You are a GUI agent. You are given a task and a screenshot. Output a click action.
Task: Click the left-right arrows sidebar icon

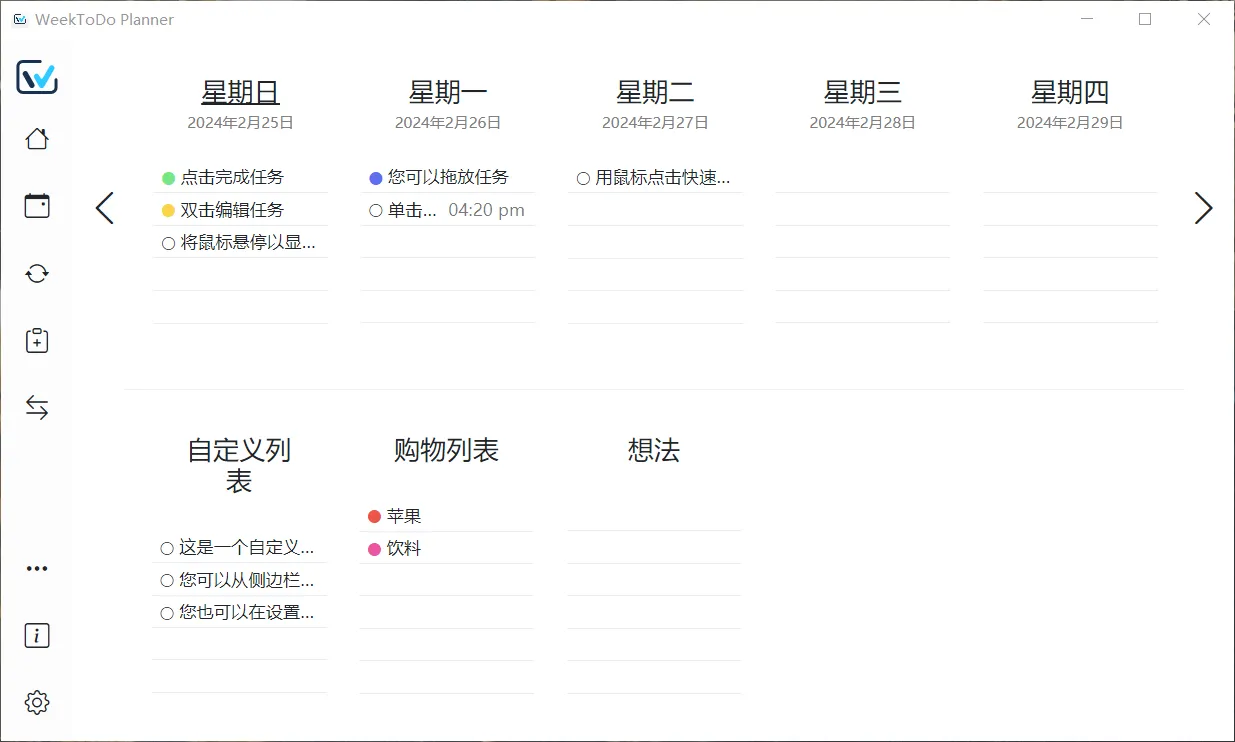(x=37, y=407)
